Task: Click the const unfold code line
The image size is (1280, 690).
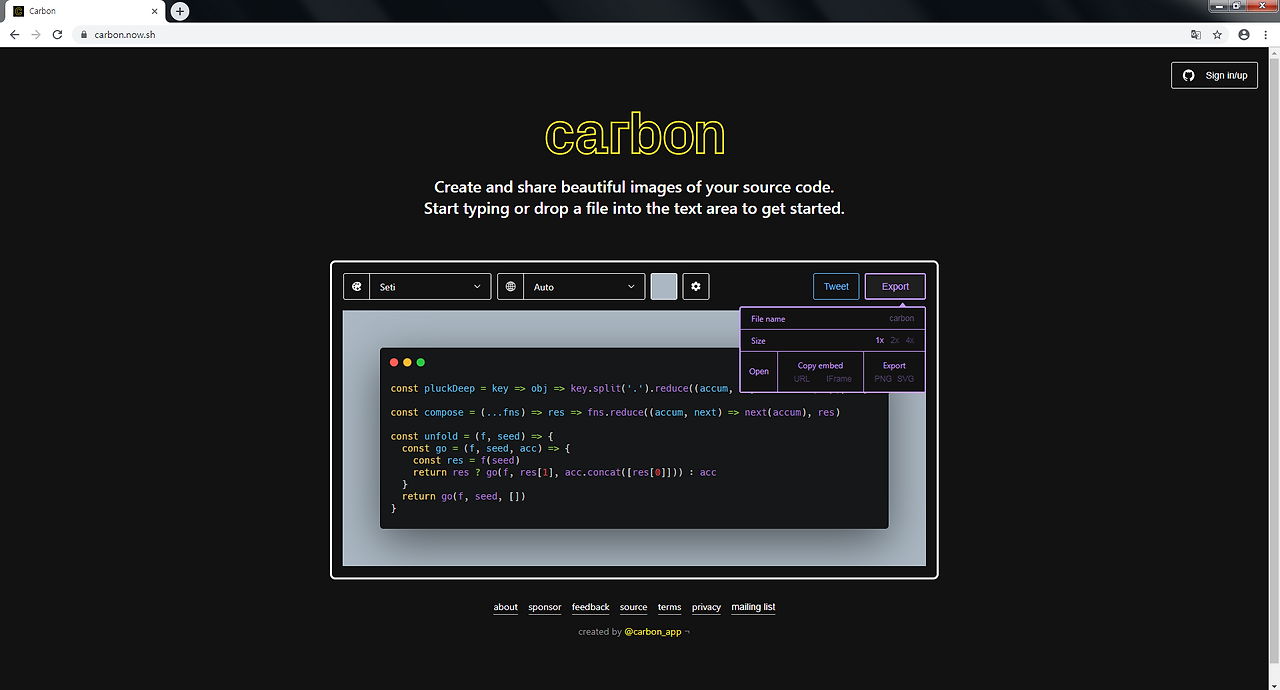Action: coord(472,436)
